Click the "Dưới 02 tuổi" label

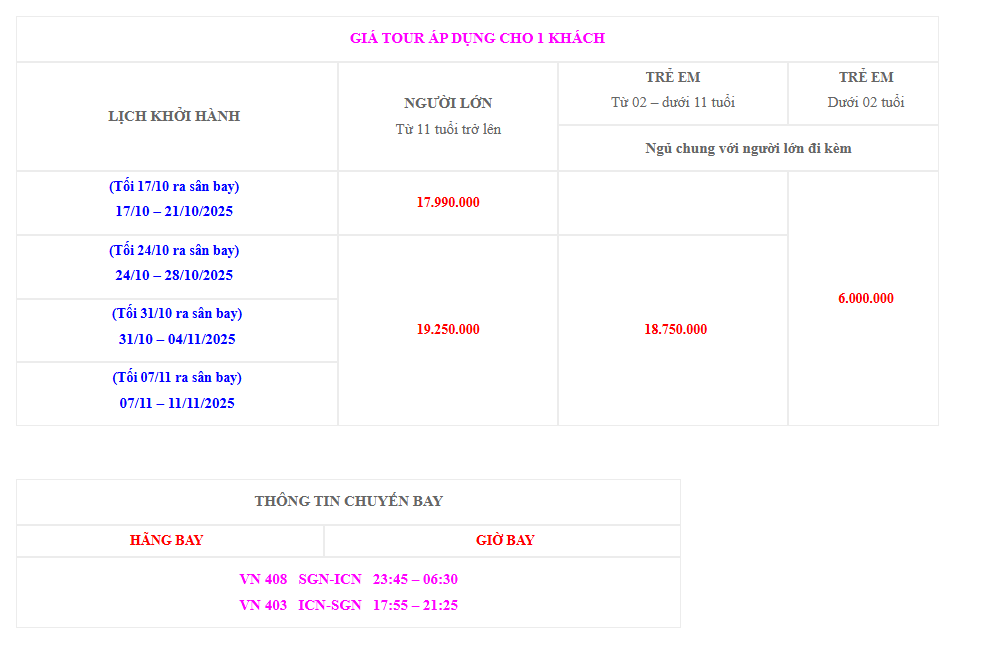click(865, 102)
